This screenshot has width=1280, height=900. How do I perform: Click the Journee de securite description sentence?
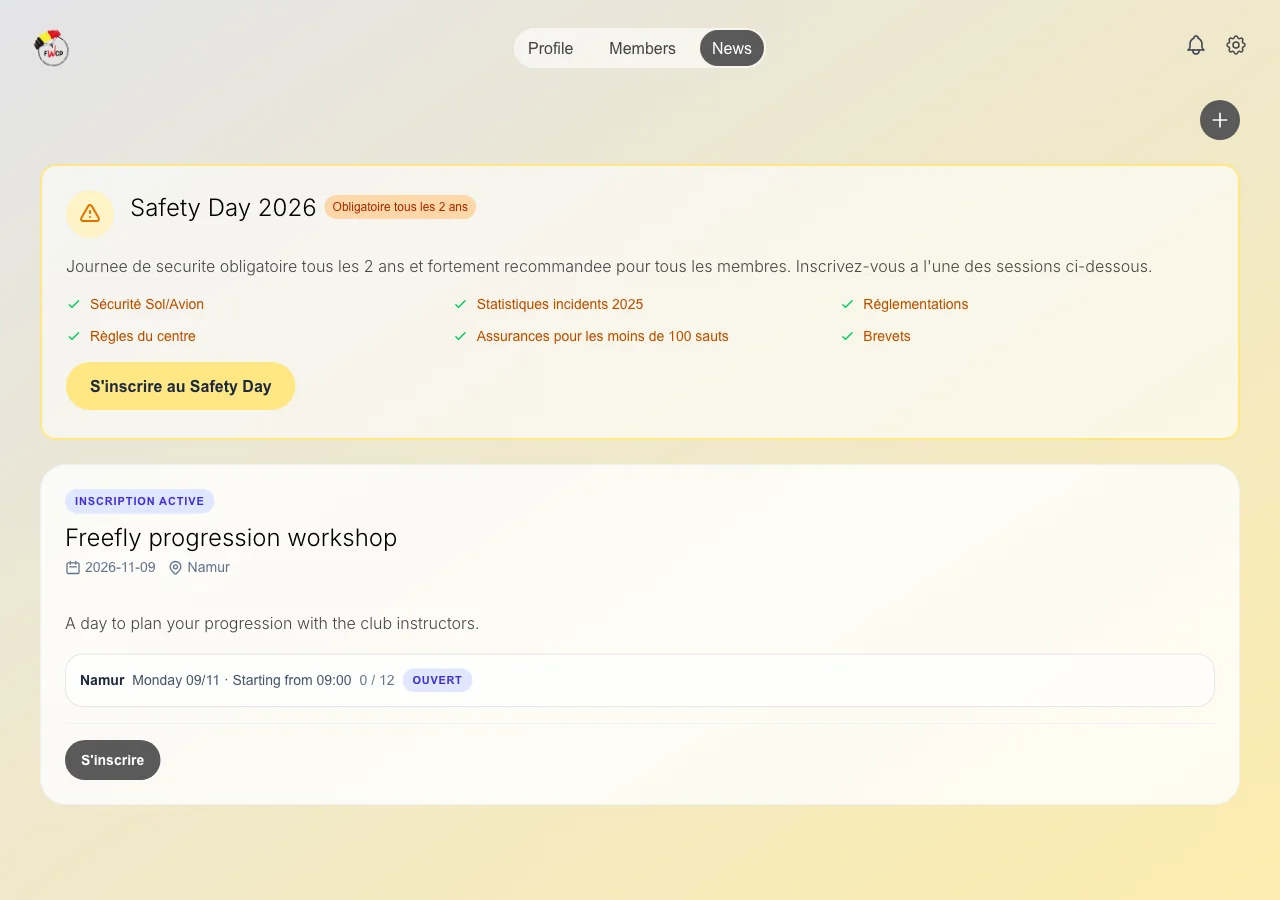pos(609,267)
